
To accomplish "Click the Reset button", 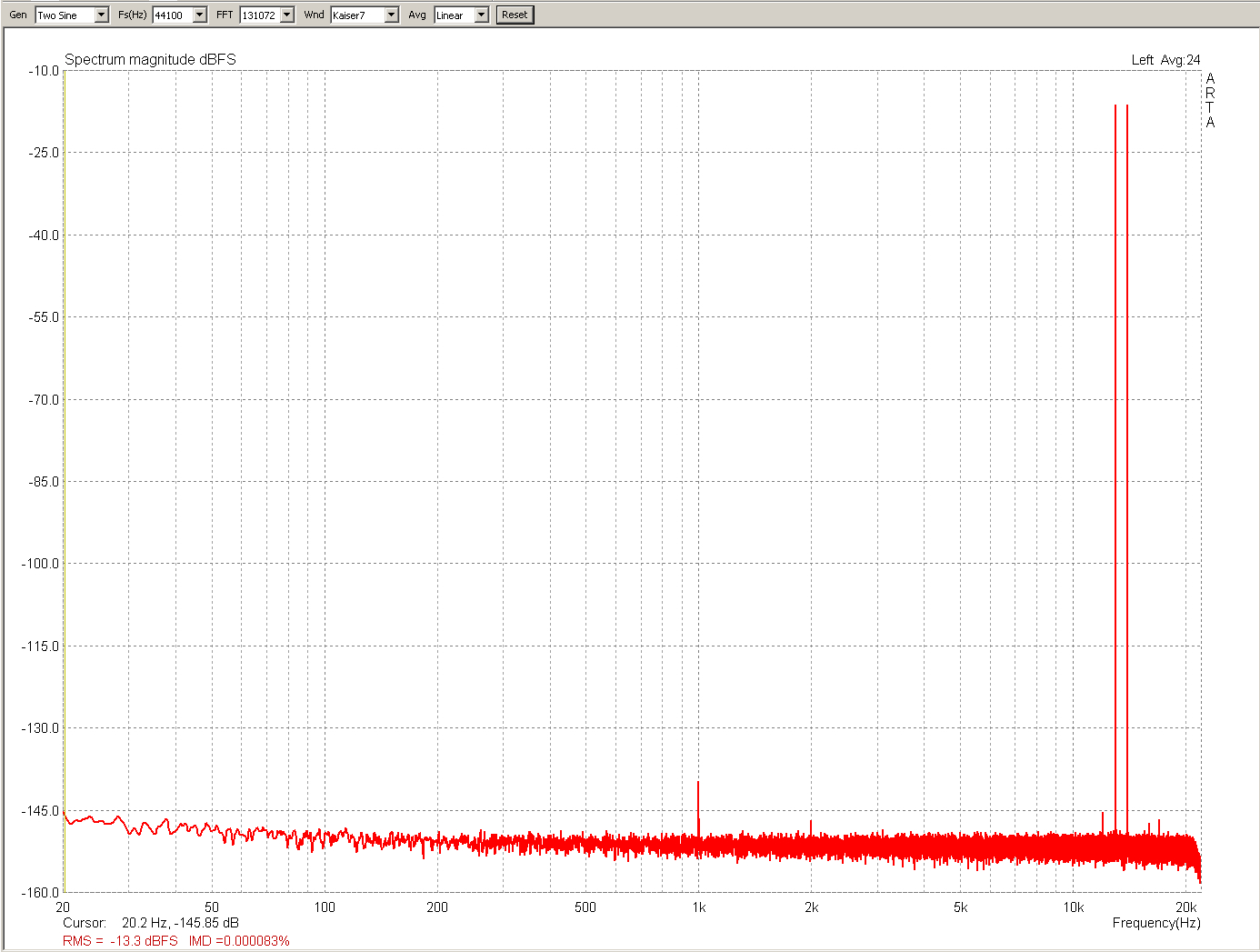I will click(515, 15).
